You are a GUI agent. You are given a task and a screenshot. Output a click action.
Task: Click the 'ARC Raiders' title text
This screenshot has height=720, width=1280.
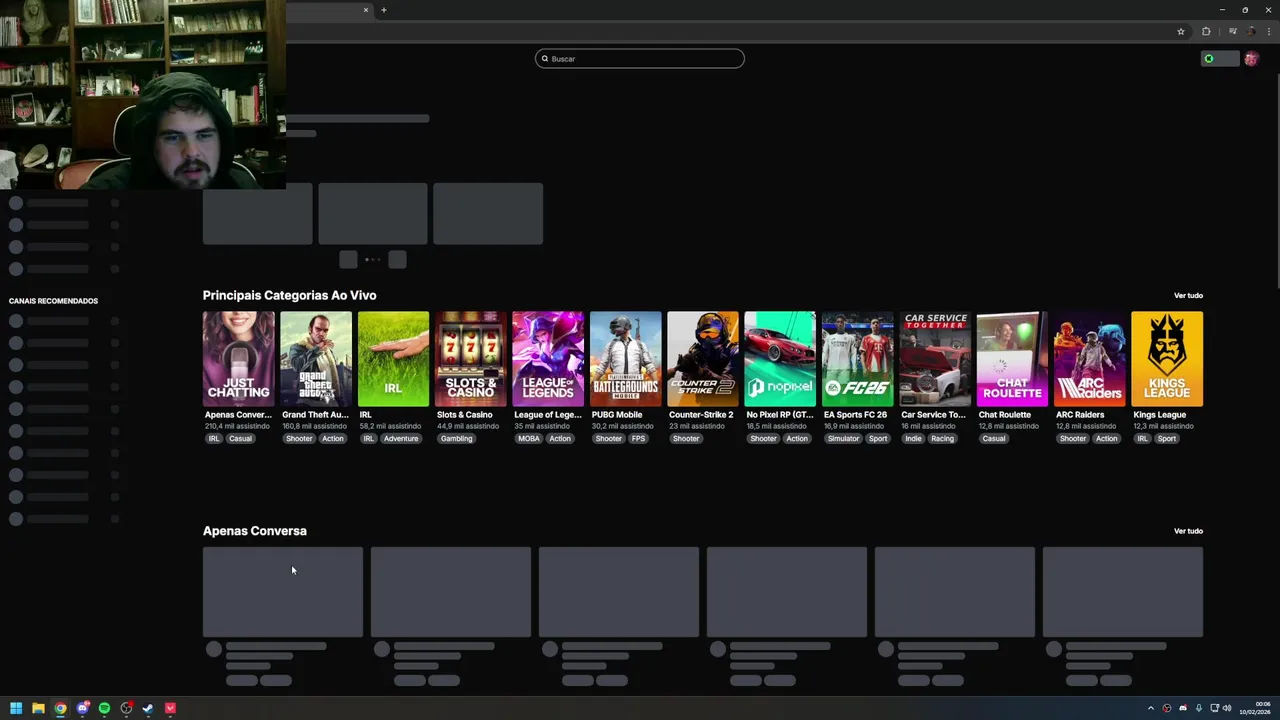coord(1080,415)
